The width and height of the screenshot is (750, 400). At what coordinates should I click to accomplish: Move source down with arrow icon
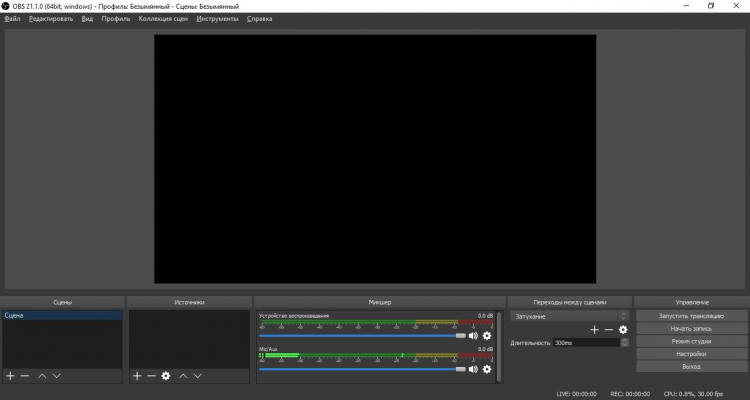[x=198, y=376]
